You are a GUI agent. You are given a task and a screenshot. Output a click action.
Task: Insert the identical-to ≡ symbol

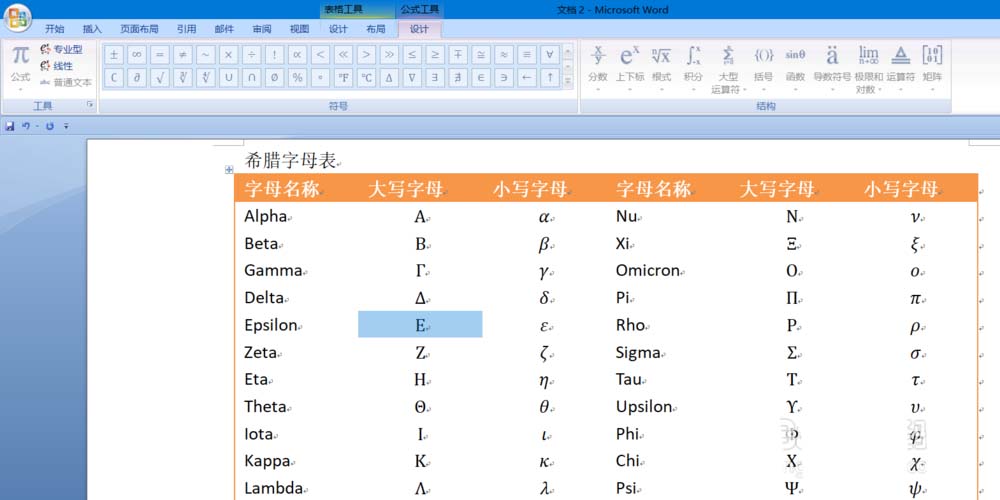coord(527,55)
